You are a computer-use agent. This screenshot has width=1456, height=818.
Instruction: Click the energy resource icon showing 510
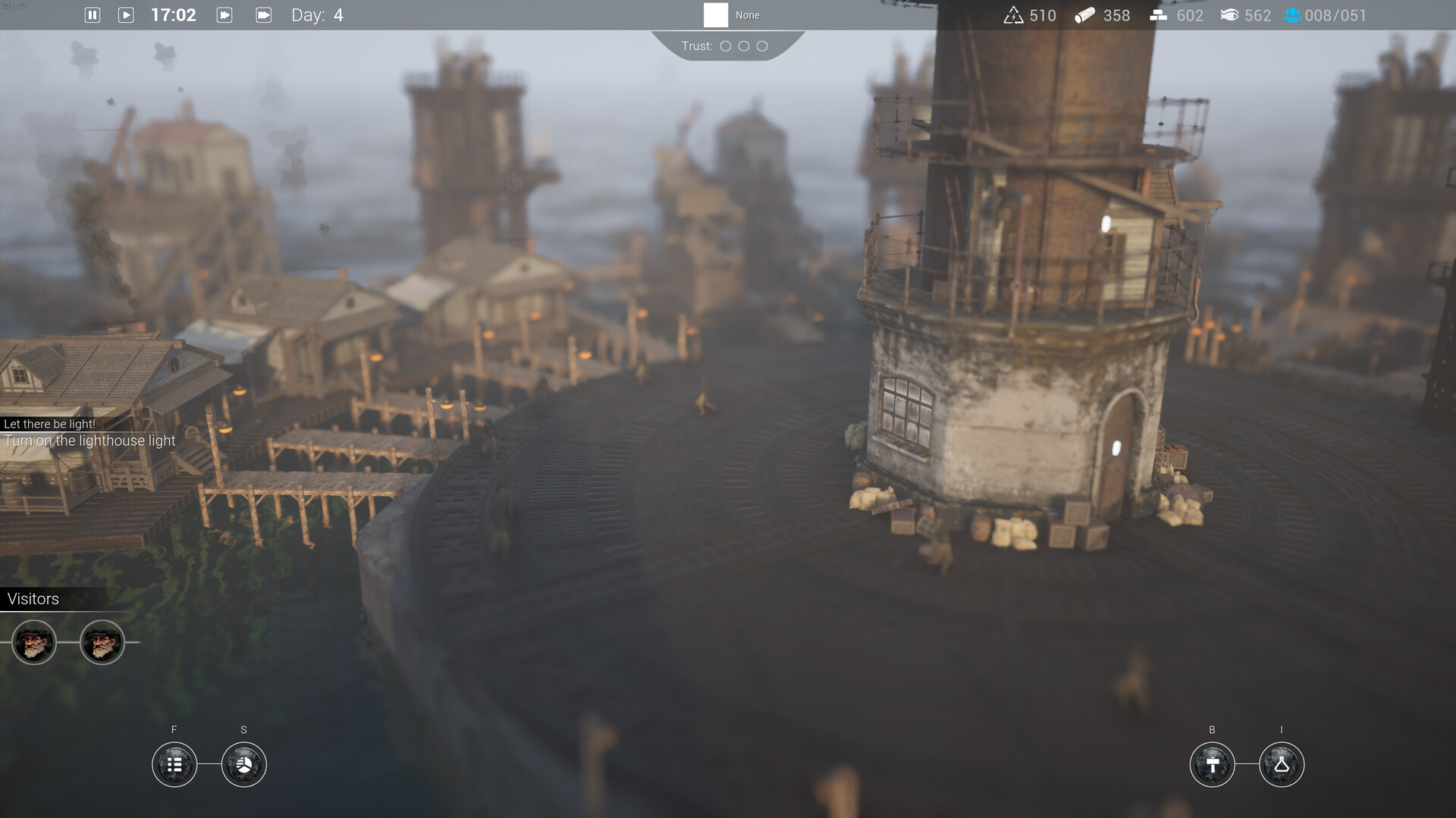click(x=1013, y=15)
